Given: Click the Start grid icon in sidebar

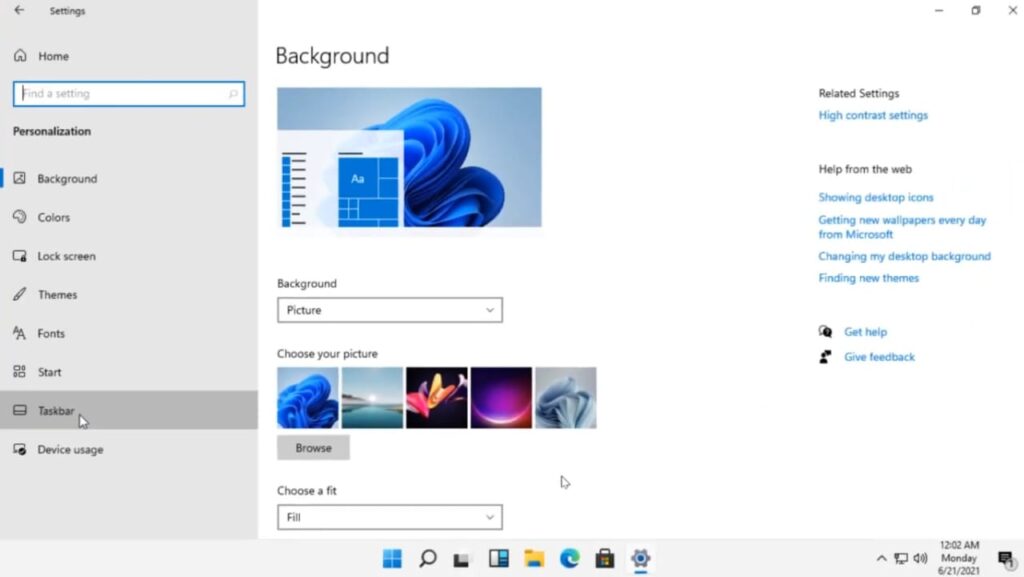Looking at the screenshot, I should click(20, 371).
